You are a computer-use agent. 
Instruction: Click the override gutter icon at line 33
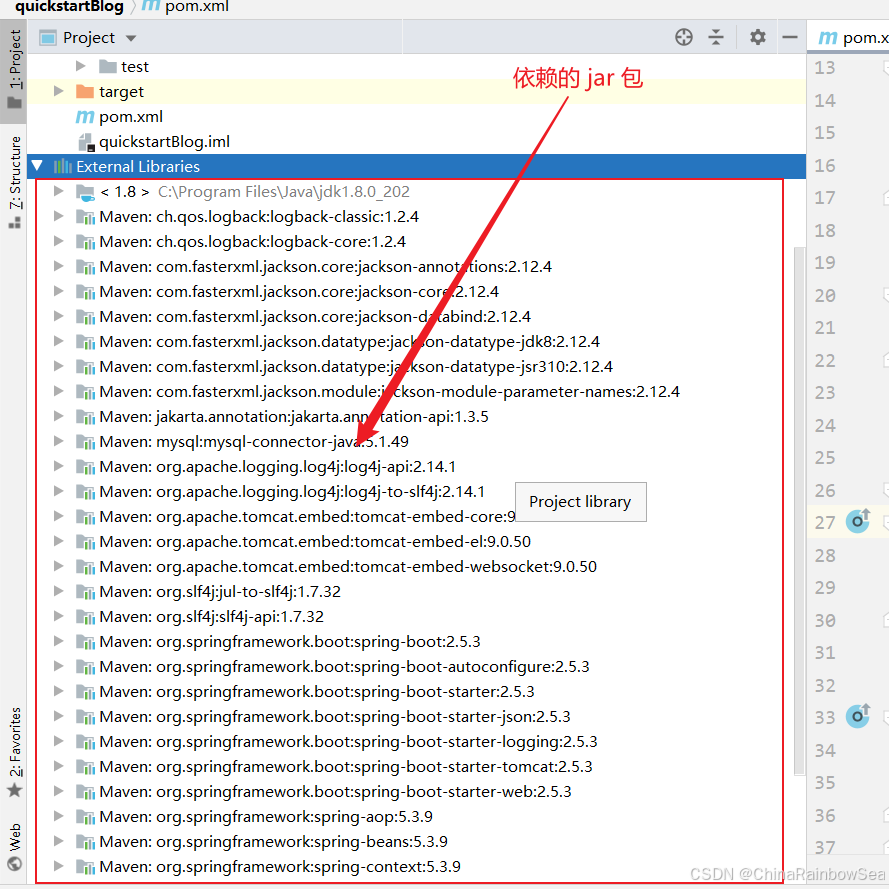[x=858, y=716]
